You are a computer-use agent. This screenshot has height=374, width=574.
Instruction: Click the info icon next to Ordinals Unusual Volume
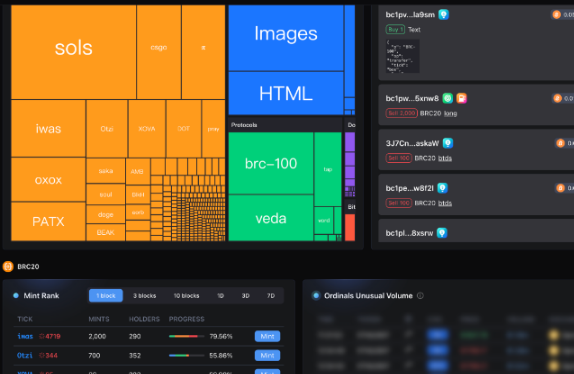pos(420,296)
